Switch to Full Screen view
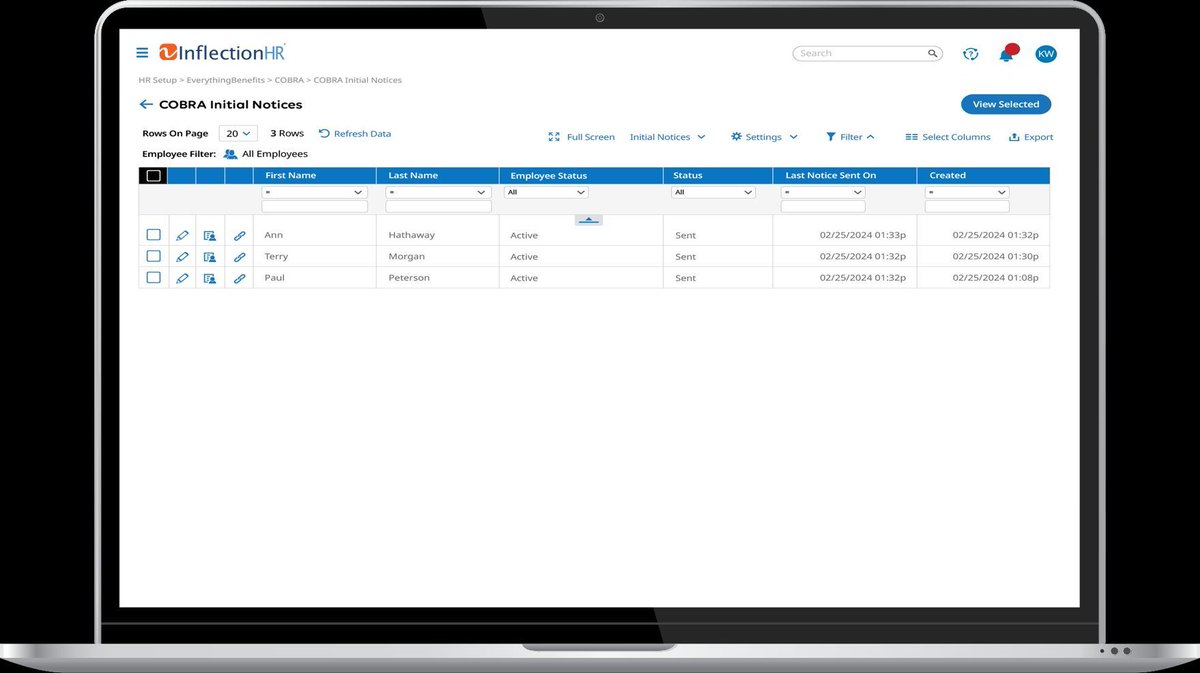 tap(582, 137)
